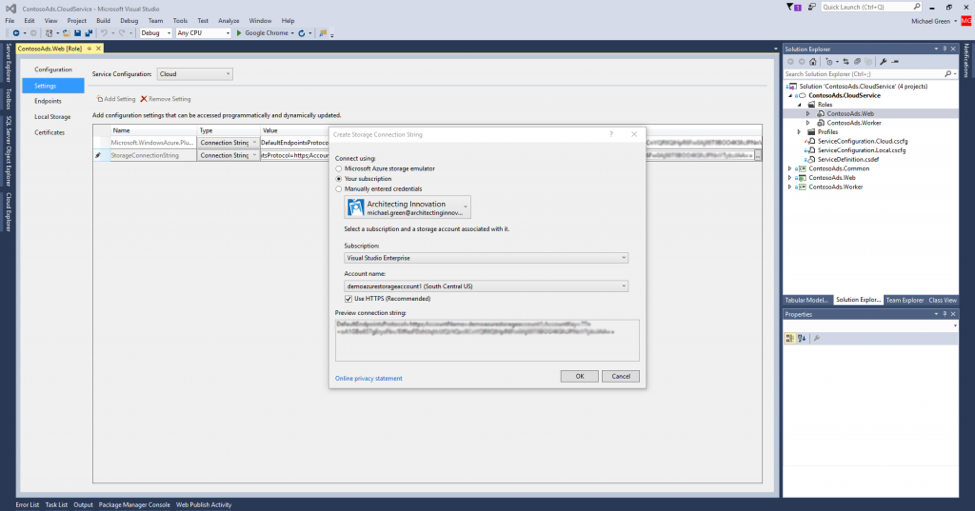Click Categorized view icon in Properties panel
975x511 pixels.
[789, 338]
